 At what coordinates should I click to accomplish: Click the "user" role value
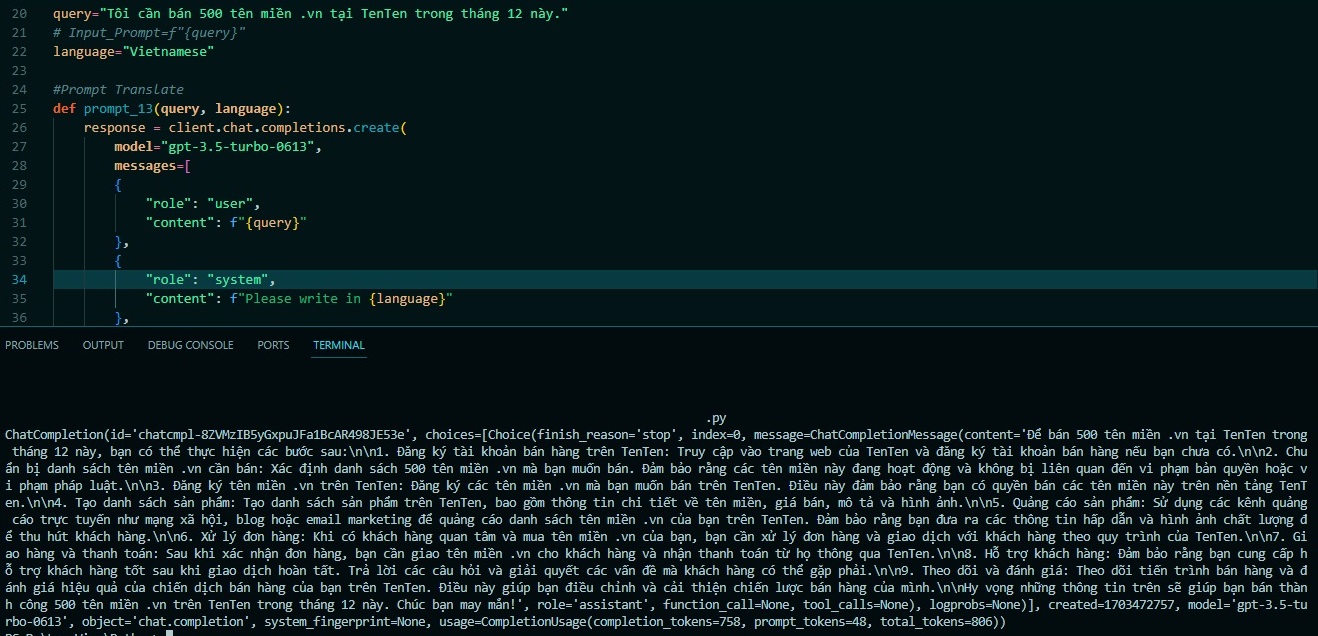[230, 203]
